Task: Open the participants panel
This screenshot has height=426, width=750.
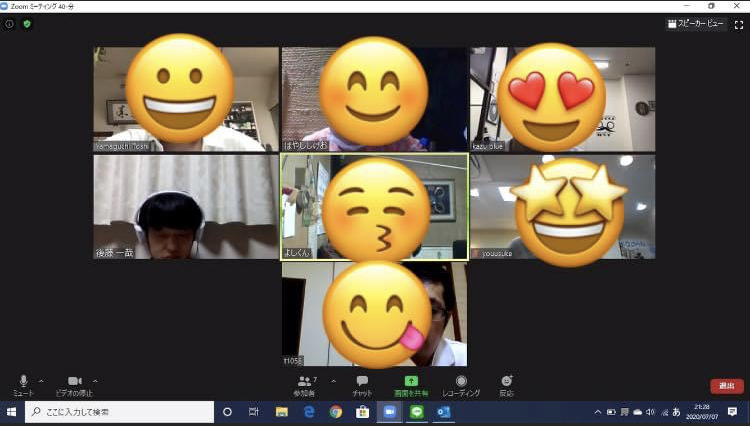Action: click(x=305, y=385)
